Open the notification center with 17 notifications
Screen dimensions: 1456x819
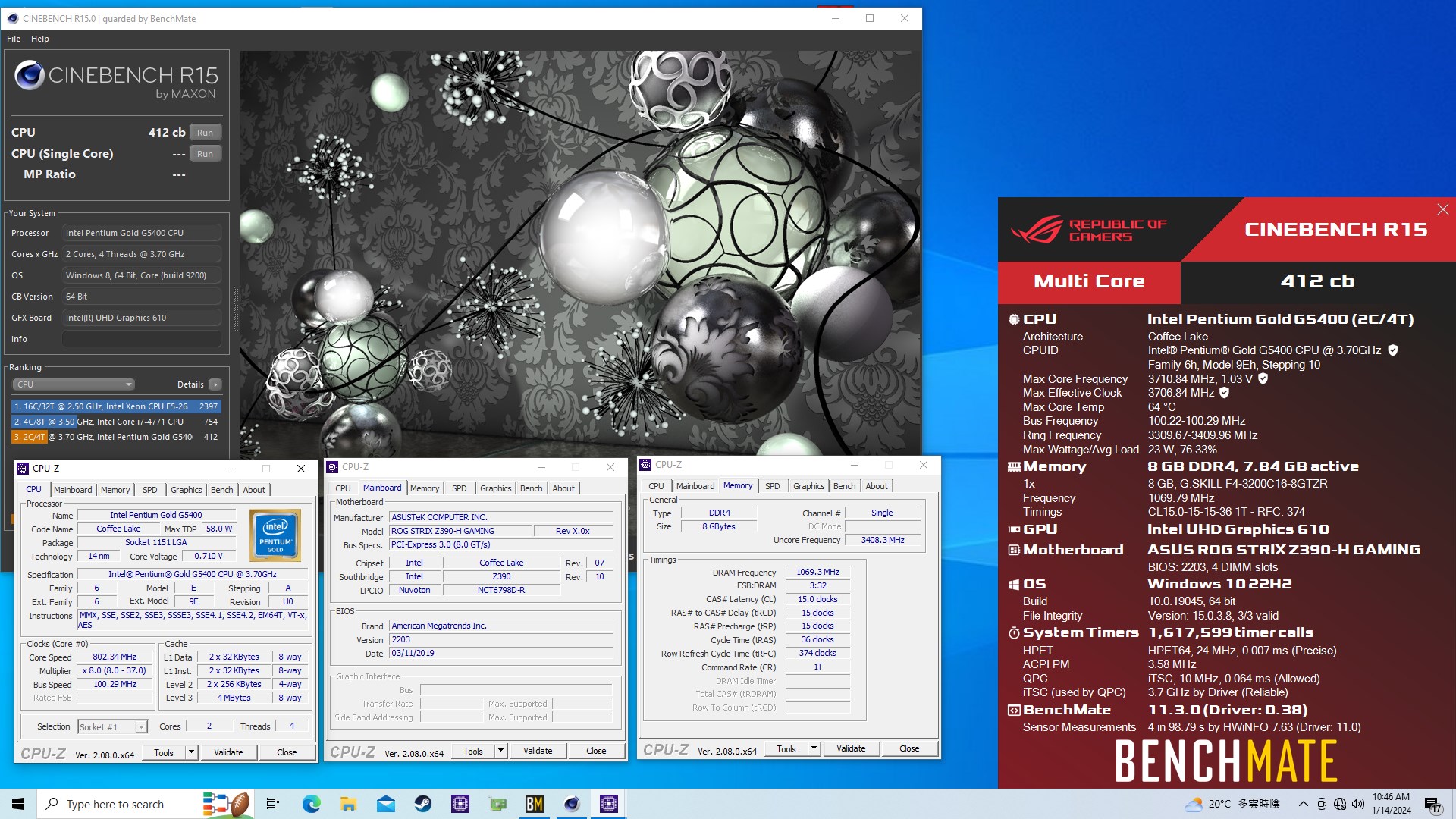coord(1432,805)
